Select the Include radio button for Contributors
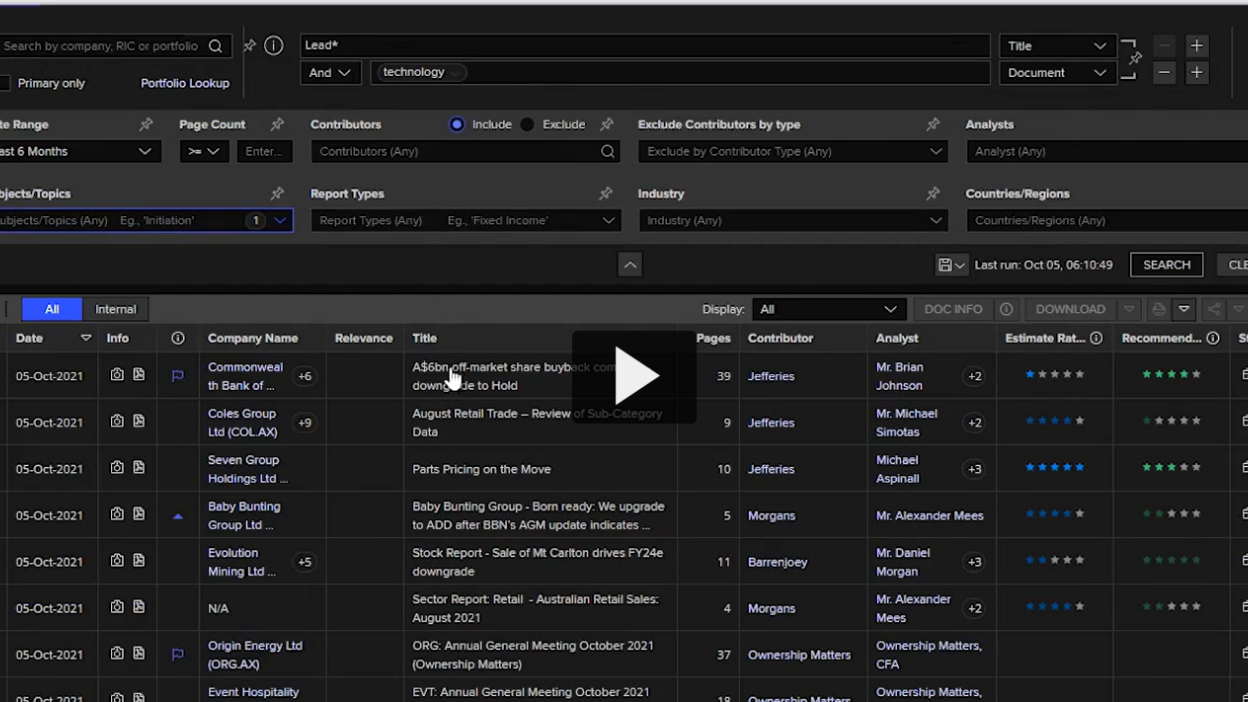1248x702 pixels. point(457,124)
